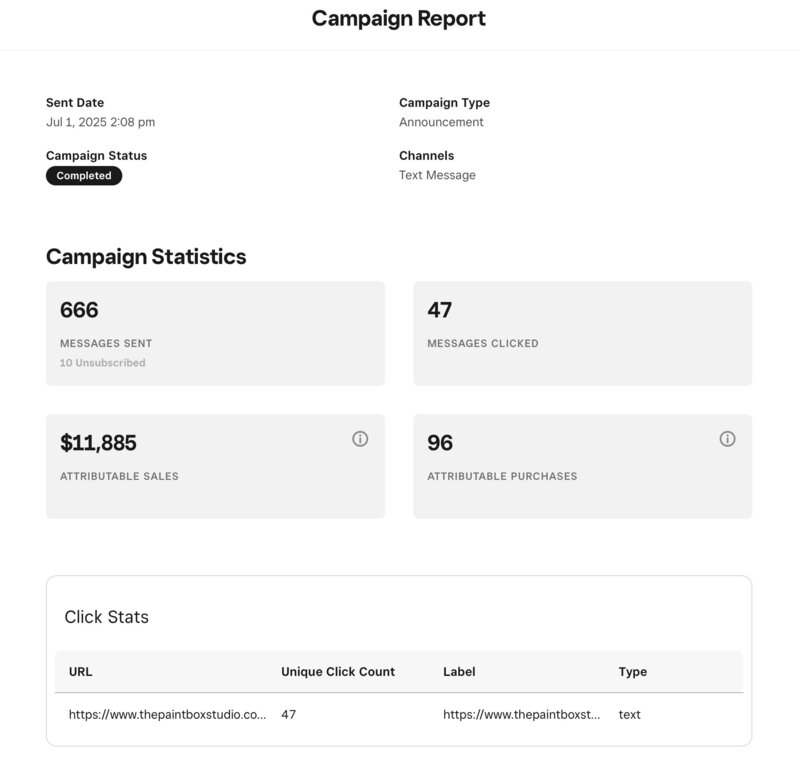This screenshot has width=800, height=762.
Task: Select the Messages Sent 666 card
Action: click(x=215, y=333)
